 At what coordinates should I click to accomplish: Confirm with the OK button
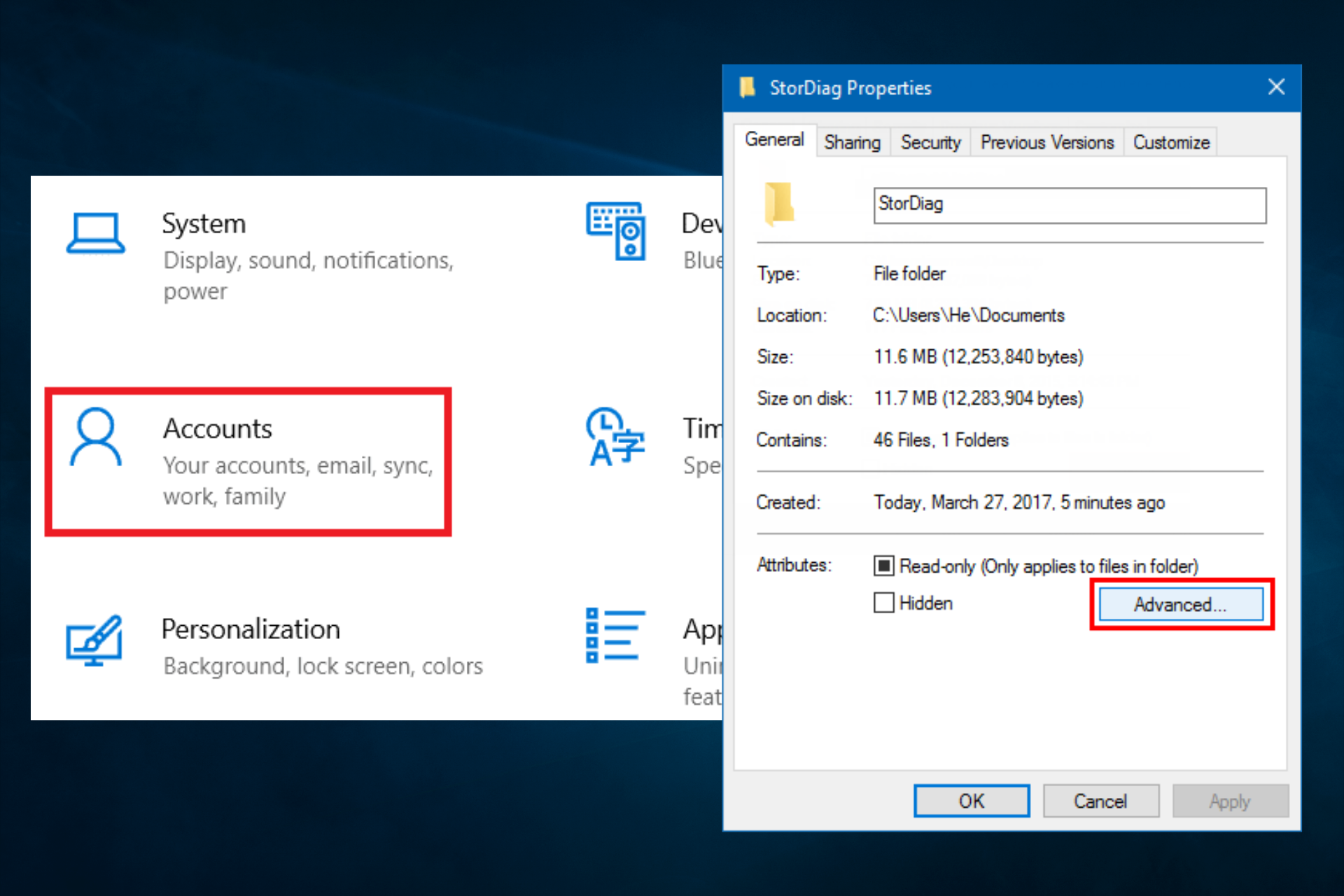pyautogui.click(x=972, y=801)
